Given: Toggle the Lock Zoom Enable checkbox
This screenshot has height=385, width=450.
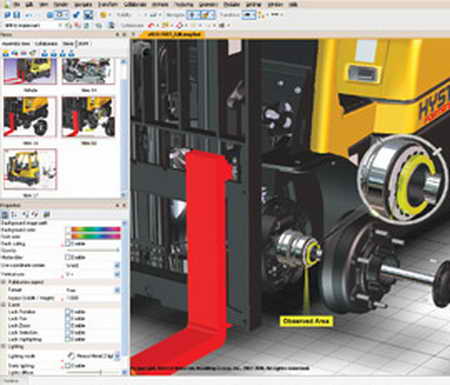Looking at the screenshot, I should coord(68,325).
